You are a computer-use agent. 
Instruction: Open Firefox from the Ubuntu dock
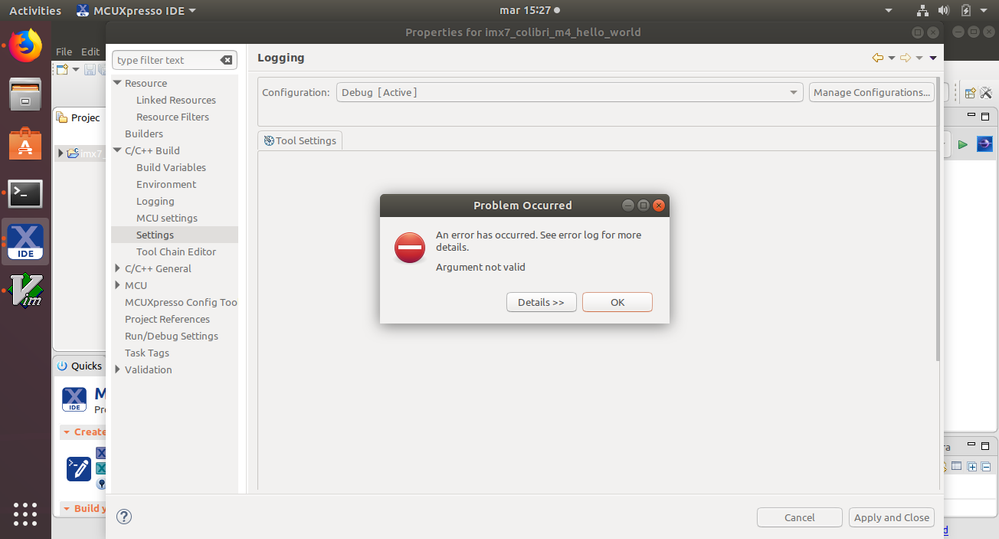pyautogui.click(x=25, y=46)
